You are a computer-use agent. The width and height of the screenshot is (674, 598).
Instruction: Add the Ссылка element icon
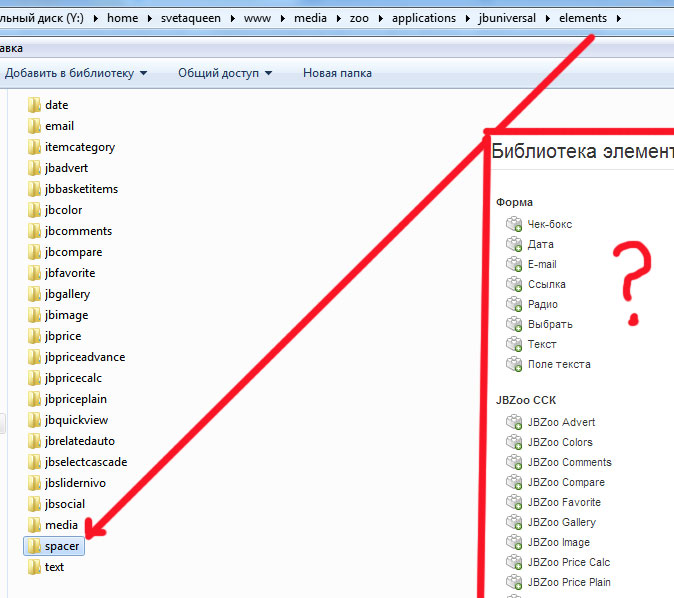coord(514,284)
